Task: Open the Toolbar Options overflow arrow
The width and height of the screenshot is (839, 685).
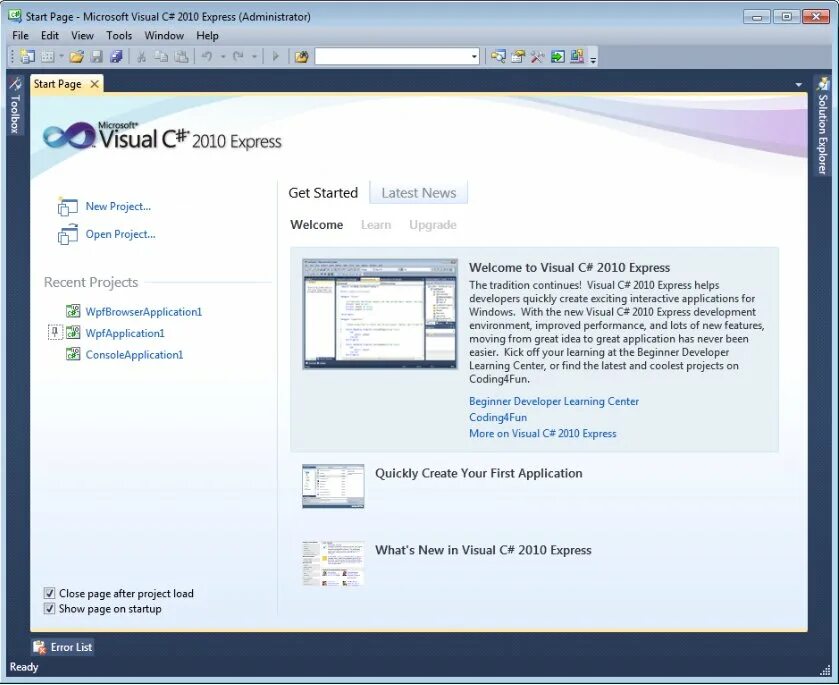Action: [593, 58]
